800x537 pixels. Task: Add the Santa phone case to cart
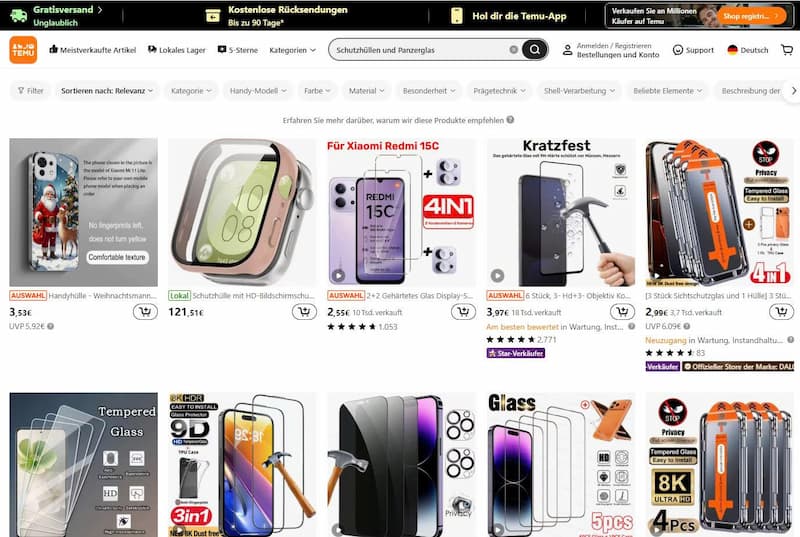tap(145, 312)
